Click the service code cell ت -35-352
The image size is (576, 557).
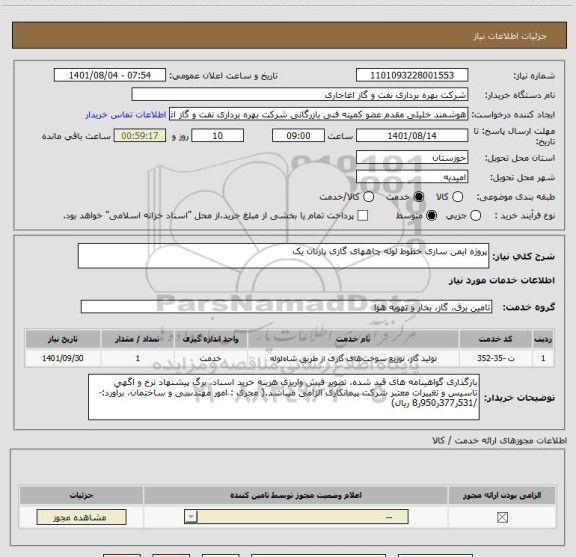pyautogui.click(x=495, y=358)
